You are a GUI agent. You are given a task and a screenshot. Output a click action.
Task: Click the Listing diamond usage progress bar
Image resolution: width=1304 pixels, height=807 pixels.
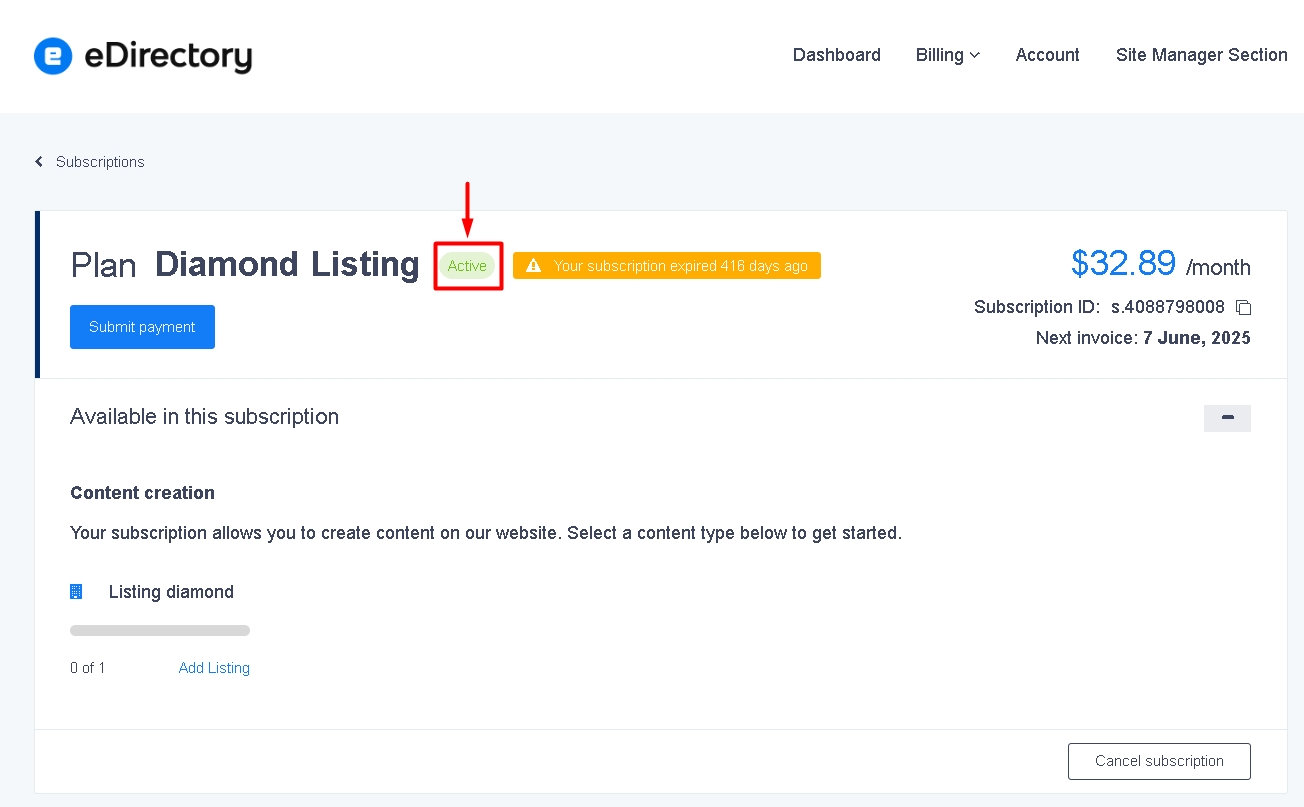pyautogui.click(x=160, y=631)
